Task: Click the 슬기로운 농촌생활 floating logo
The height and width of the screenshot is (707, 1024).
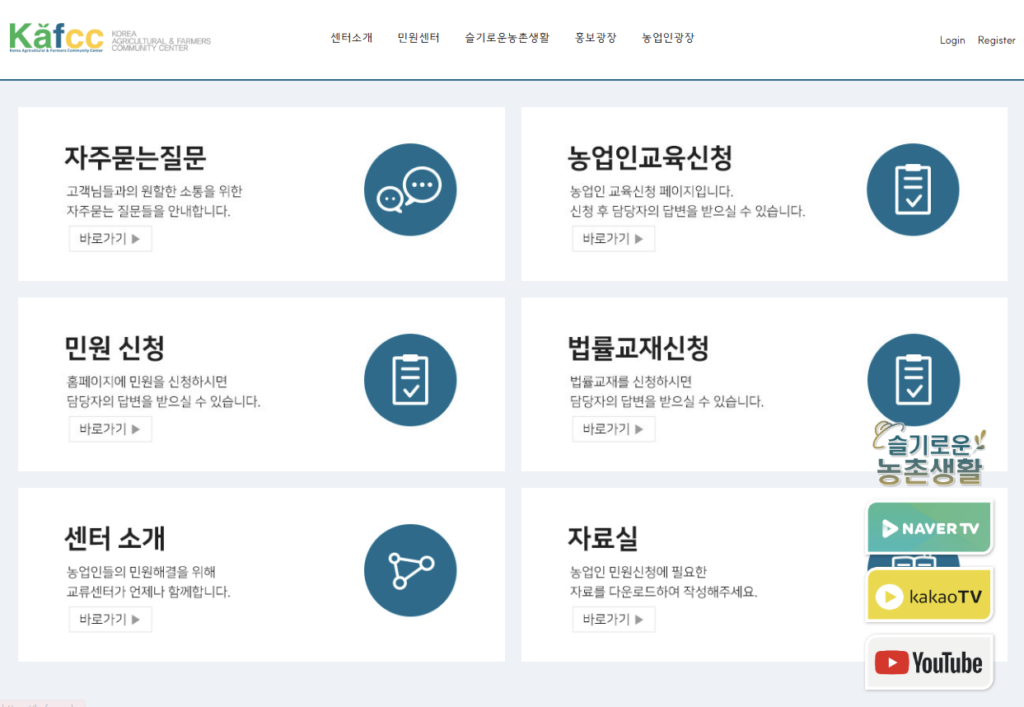Action: pyautogui.click(x=929, y=454)
